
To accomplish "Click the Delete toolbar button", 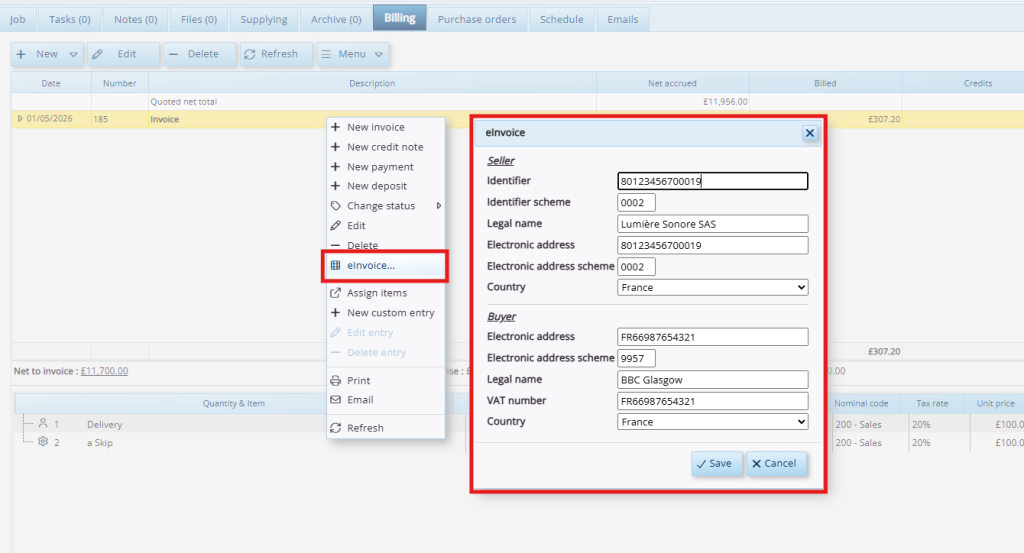I will click(199, 54).
